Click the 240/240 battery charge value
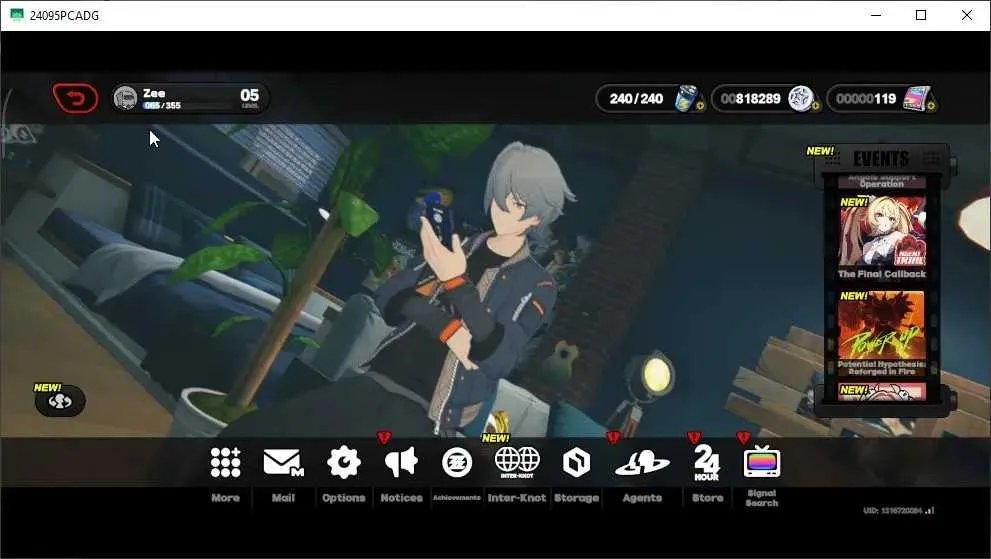The image size is (991, 559). 636,99
